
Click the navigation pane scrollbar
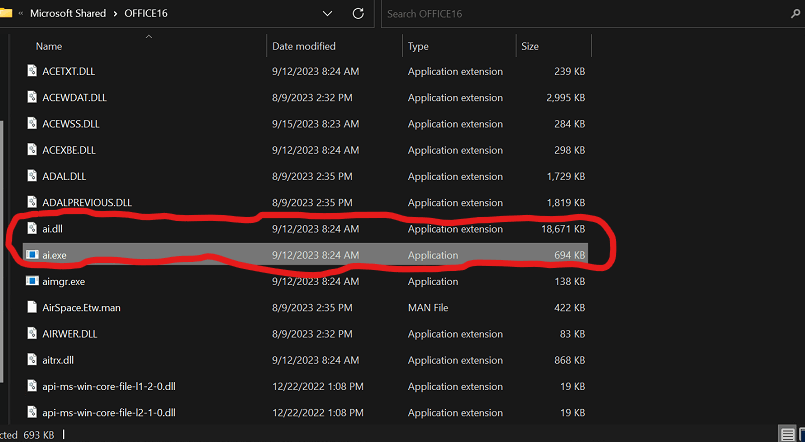[x=2, y=252]
